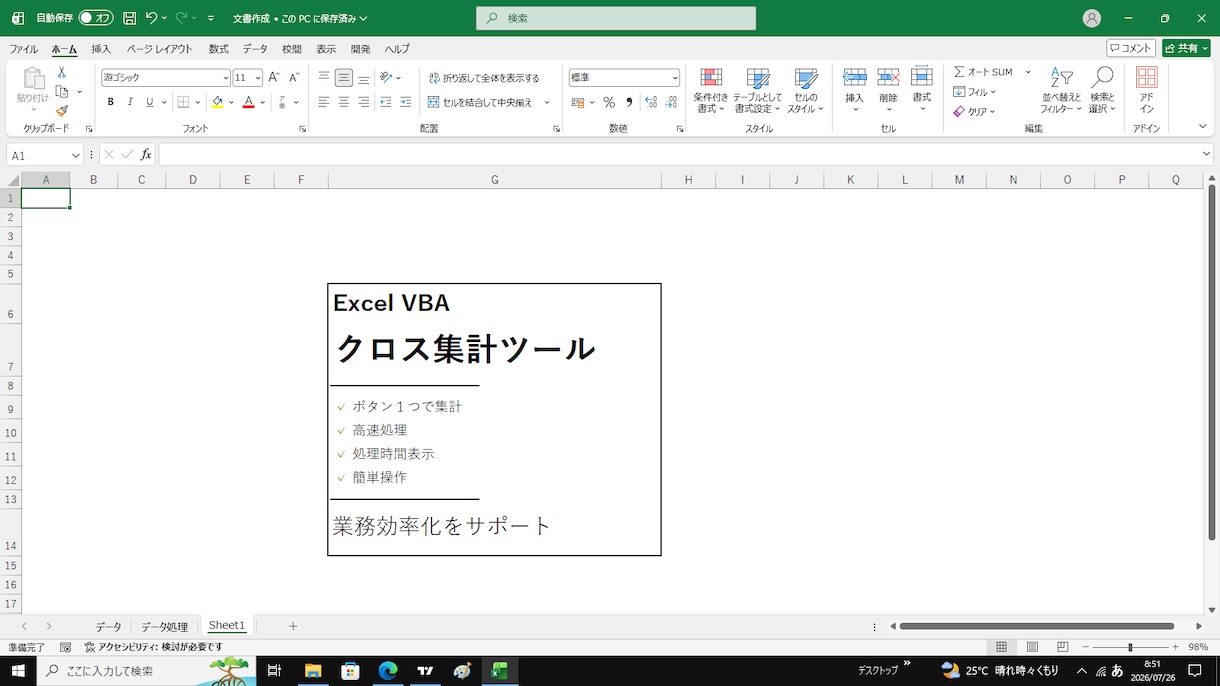The width and height of the screenshot is (1220, 686).
Task: Open 条件付き書式 conditional formatting
Action: pos(711,91)
